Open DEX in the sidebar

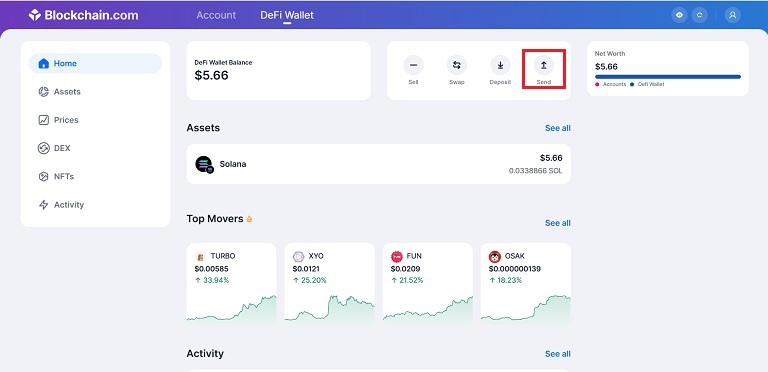96,148
